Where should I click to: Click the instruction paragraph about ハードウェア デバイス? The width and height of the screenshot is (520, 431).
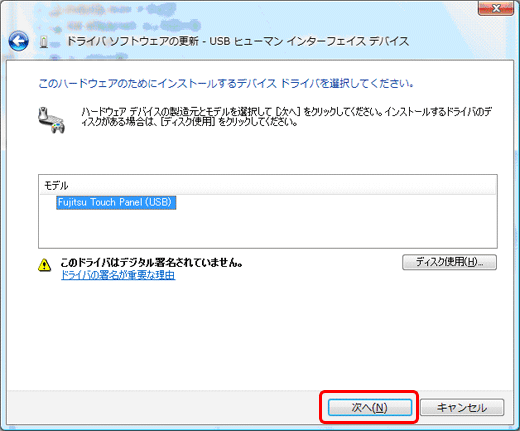pos(287,117)
